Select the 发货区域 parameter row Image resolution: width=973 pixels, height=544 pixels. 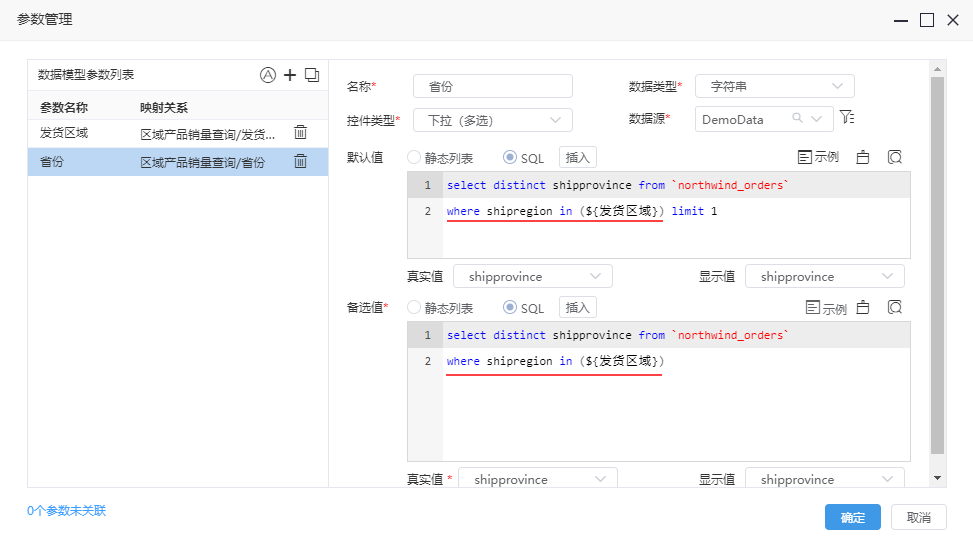coord(177,133)
